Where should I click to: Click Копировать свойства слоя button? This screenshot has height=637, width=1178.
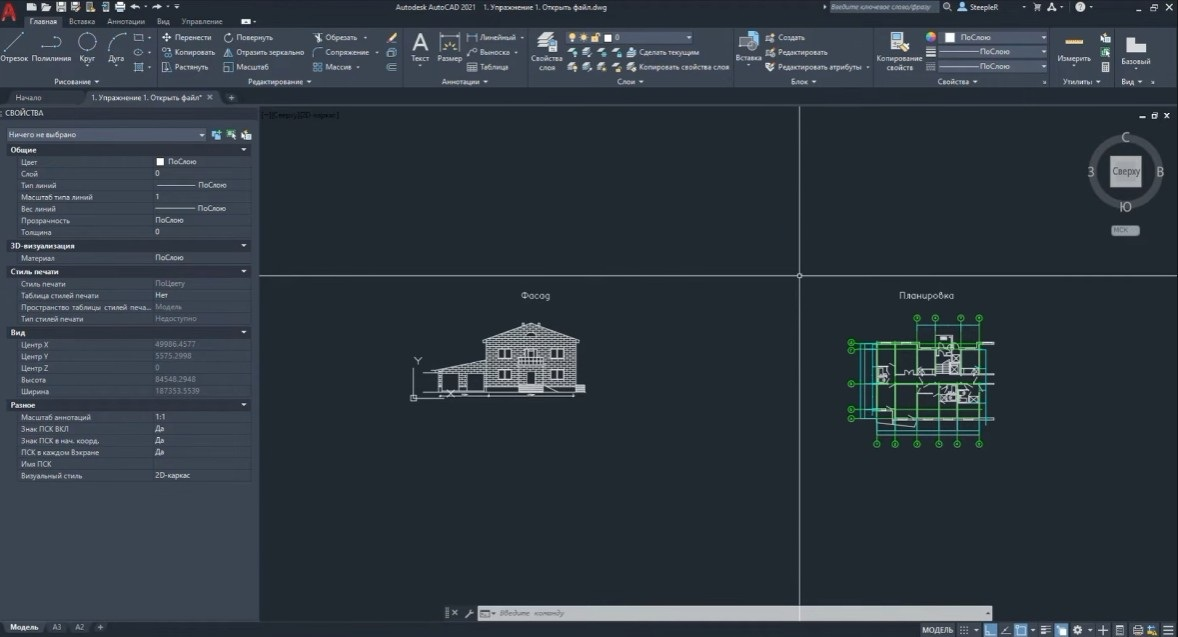pos(678,67)
